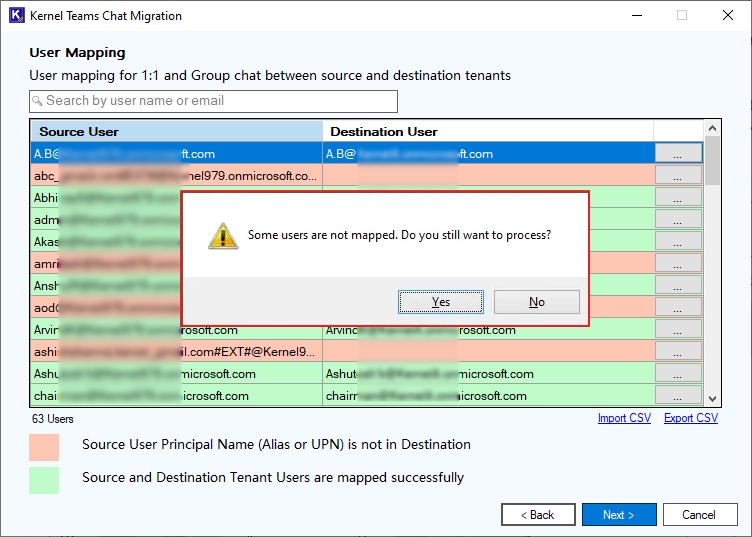Confirm with the Yes button
752x537 pixels.
[441, 302]
